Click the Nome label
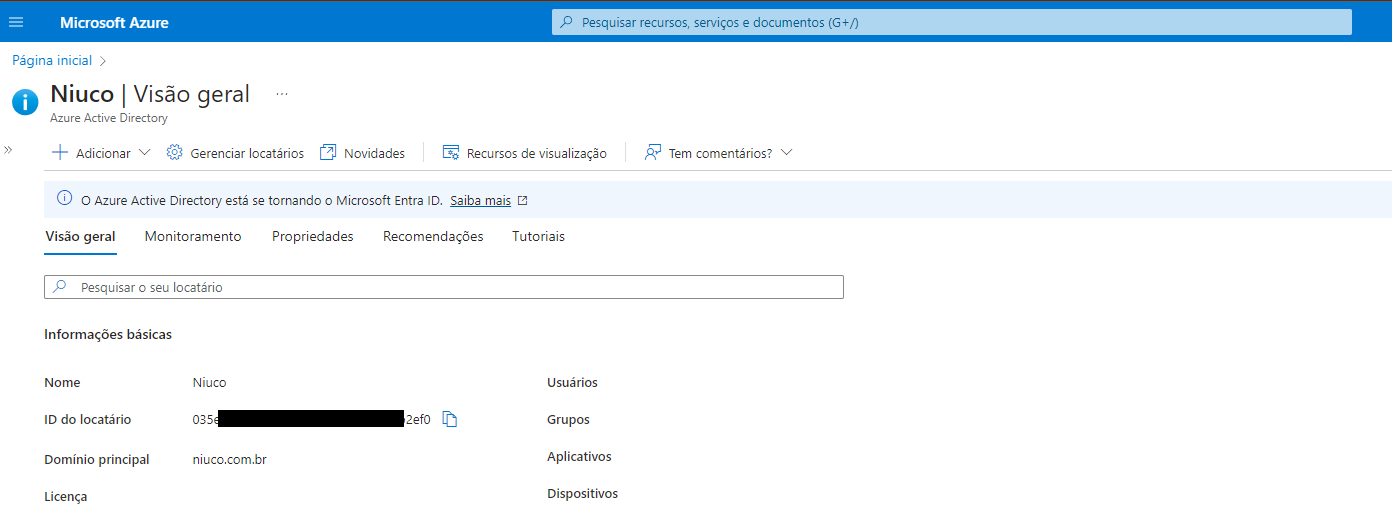This screenshot has height=520, width=1392. (x=62, y=383)
